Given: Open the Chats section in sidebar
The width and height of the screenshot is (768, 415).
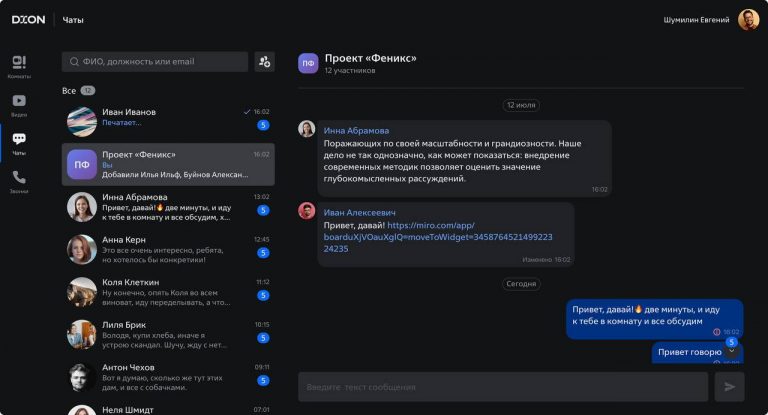Looking at the screenshot, I should coord(19,143).
